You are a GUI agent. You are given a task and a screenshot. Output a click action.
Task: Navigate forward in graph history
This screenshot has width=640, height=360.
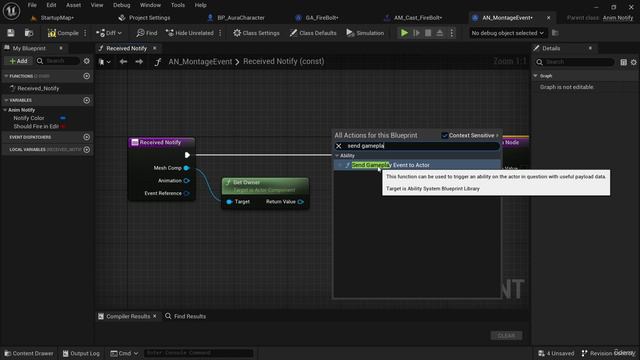(x=139, y=62)
